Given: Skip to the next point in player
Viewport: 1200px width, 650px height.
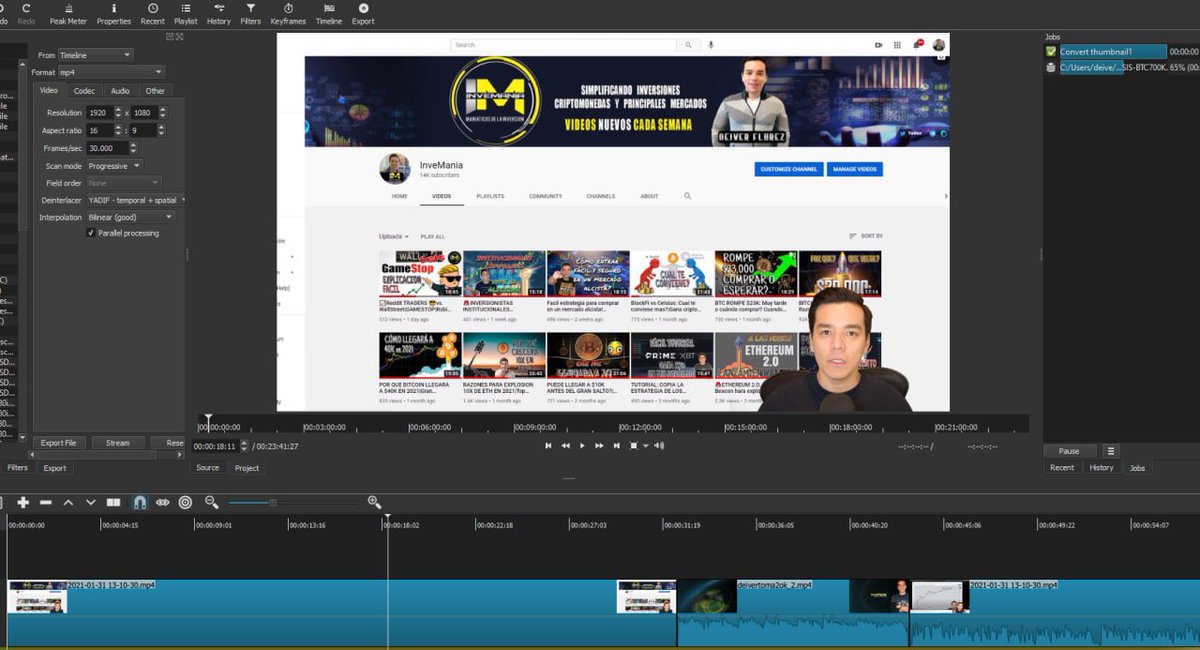Looking at the screenshot, I should [616, 445].
